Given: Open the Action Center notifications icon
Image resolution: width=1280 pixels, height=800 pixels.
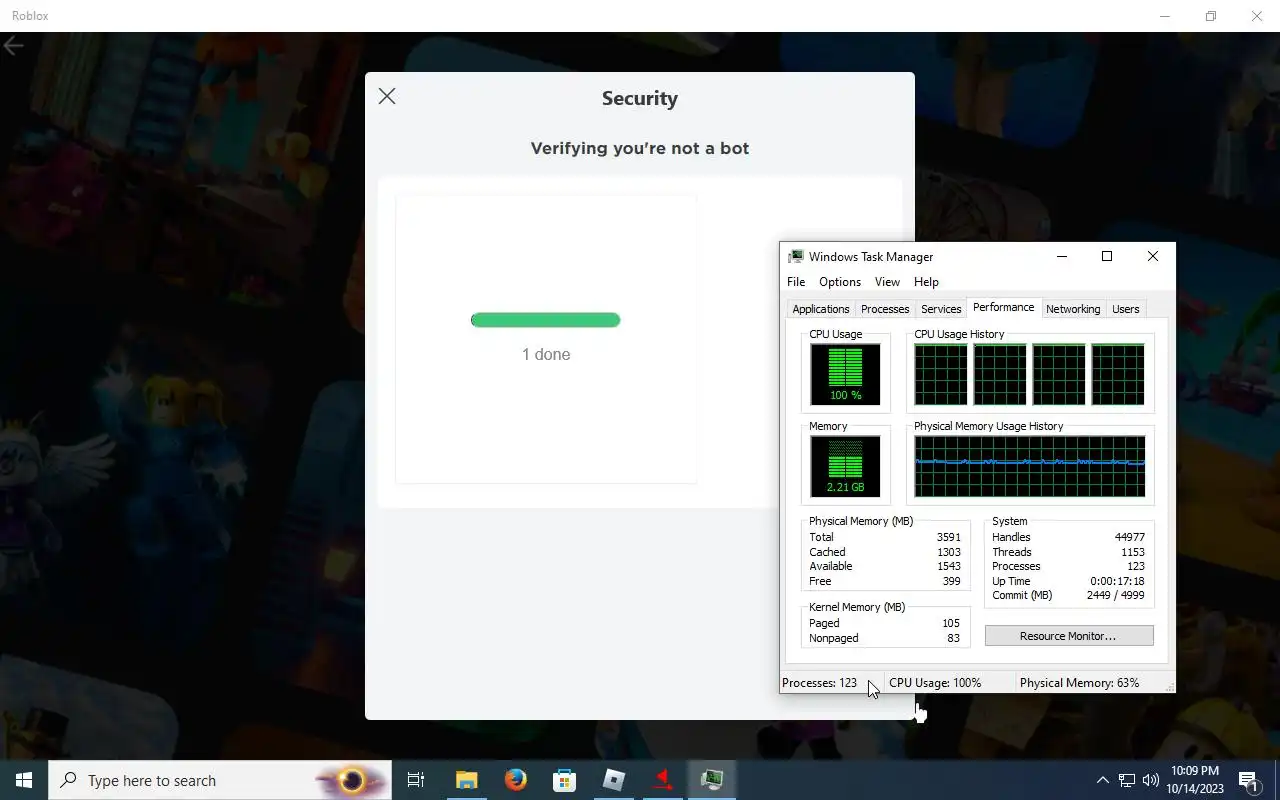Looking at the screenshot, I should pos(1248,780).
